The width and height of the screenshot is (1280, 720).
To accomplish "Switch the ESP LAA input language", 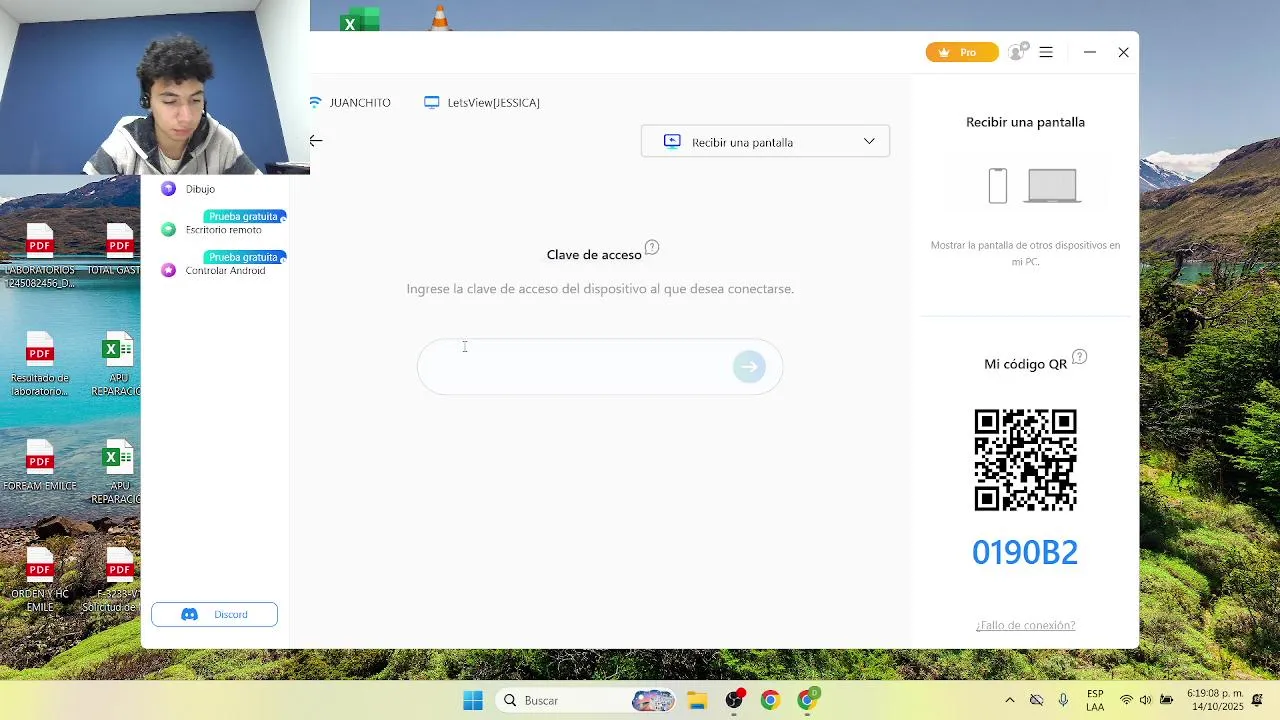I will tap(1095, 700).
